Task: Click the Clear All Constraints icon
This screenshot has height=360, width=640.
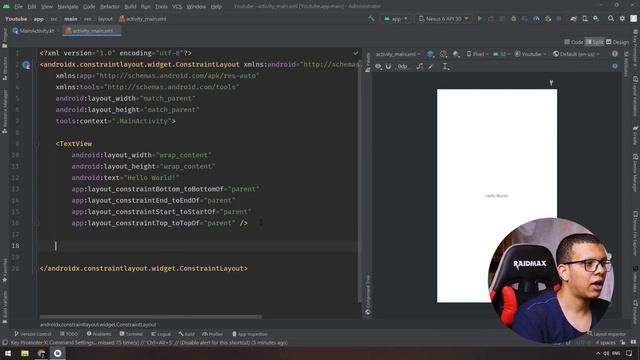Action: click(419, 66)
